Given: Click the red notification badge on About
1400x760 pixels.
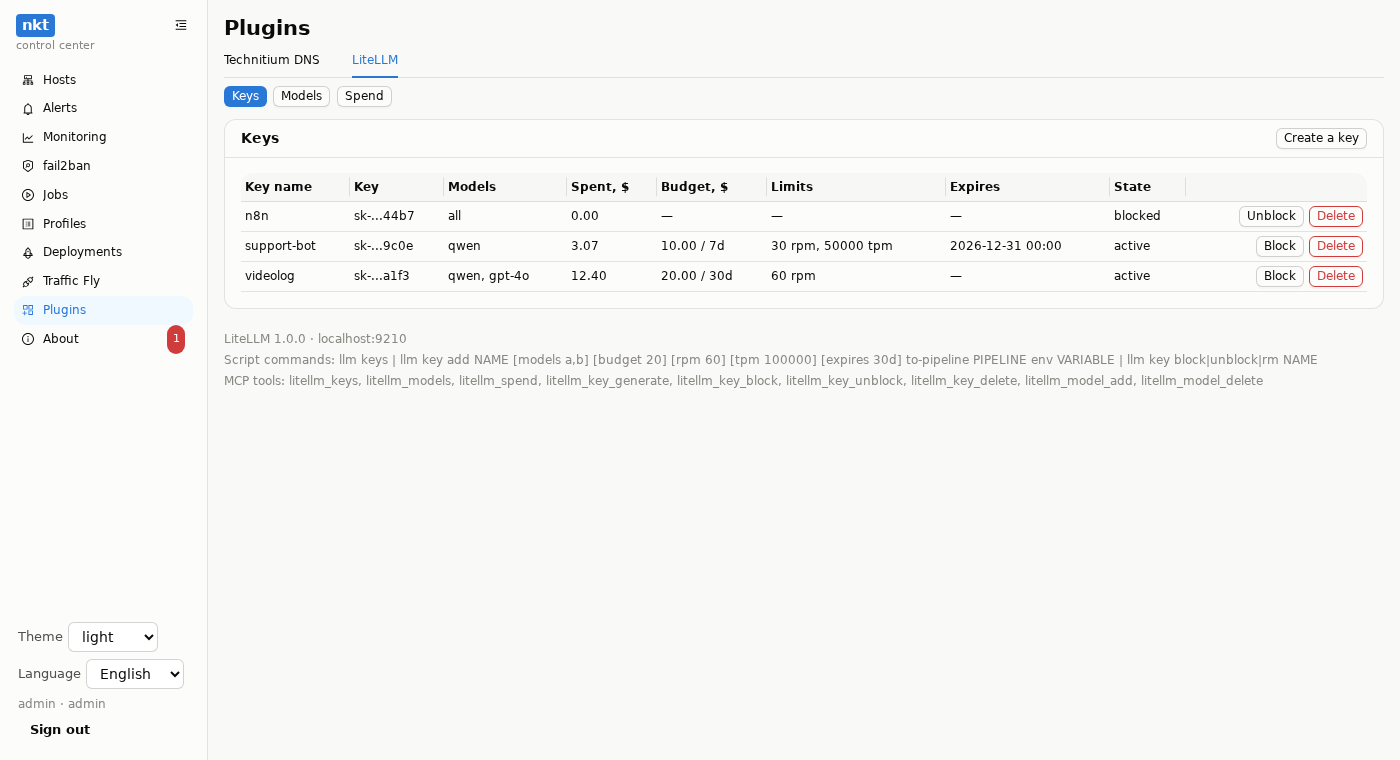Looking at the screenshot, I should [x=176, y=339].
